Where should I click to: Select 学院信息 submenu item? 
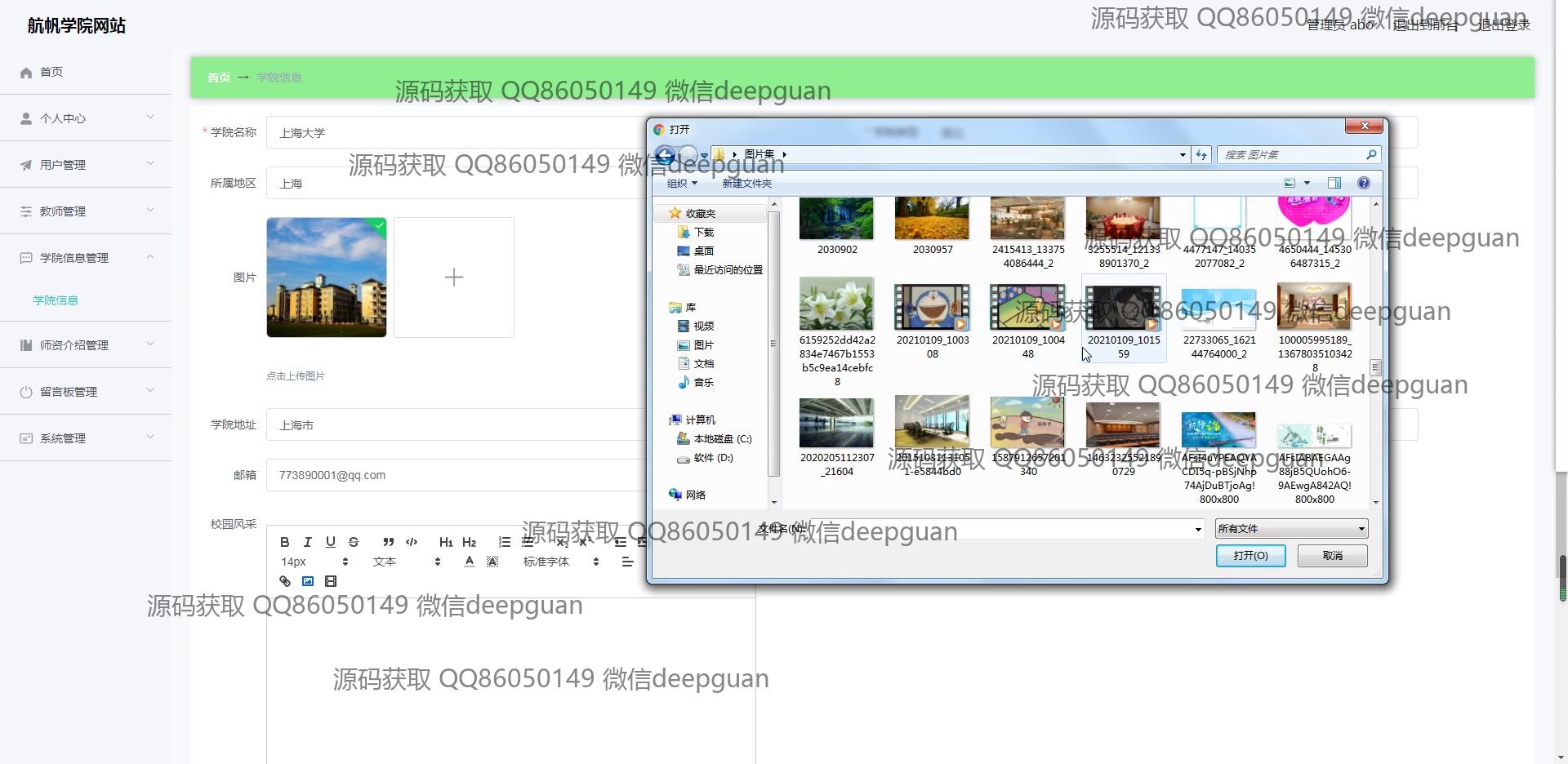tap(56, 300)
